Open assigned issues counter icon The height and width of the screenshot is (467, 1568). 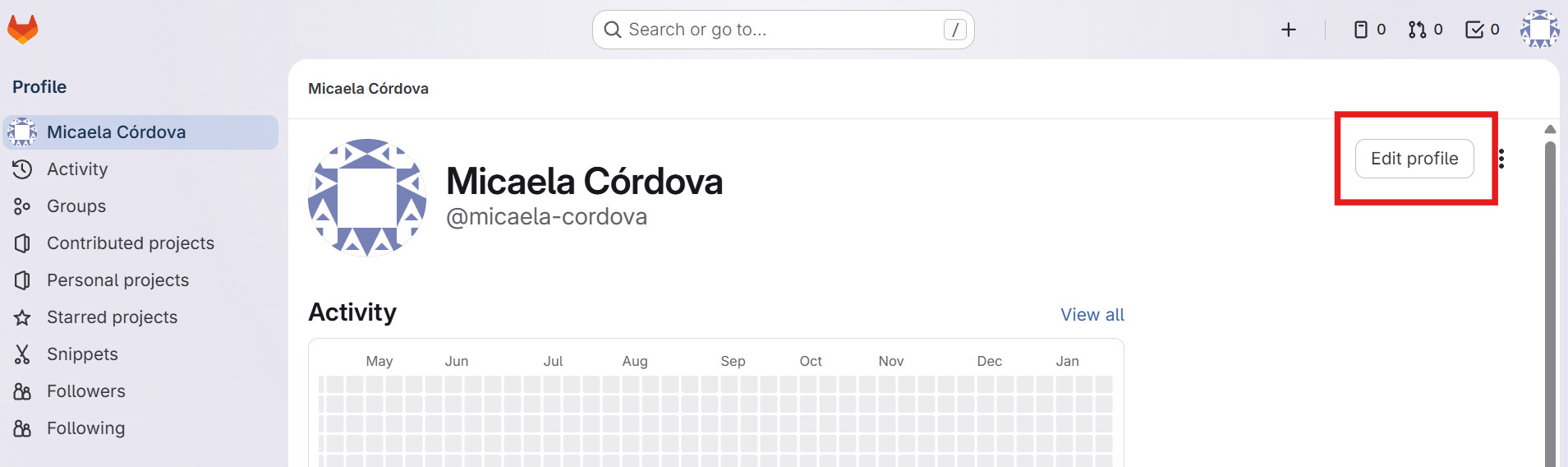pos(1369,30)
